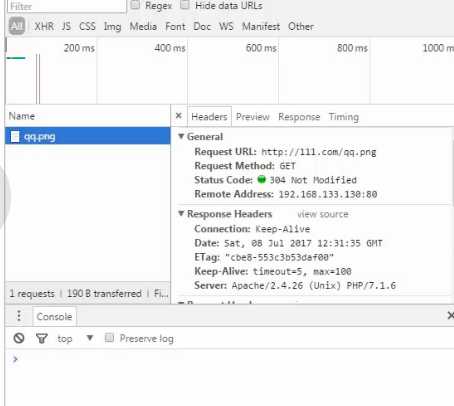Filter requests by Media
This screenshot has width=454, height=406.
point(143,26)
